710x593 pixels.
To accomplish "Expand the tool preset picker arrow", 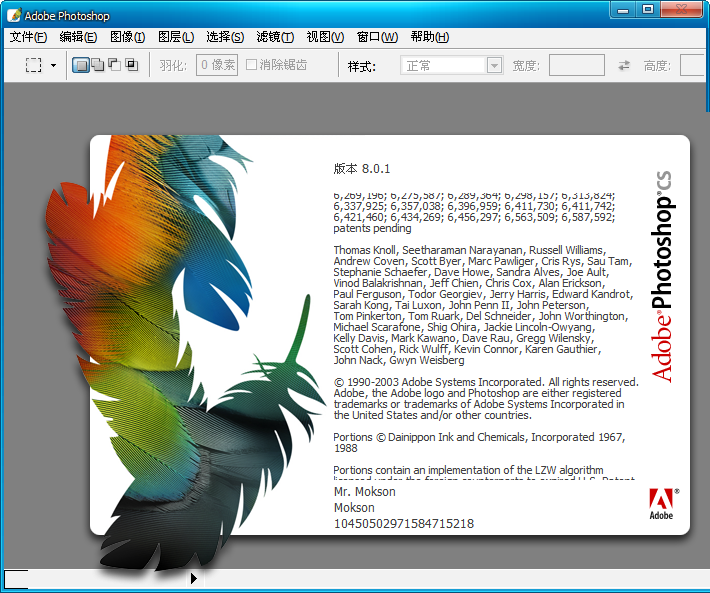I will [54, 66].
